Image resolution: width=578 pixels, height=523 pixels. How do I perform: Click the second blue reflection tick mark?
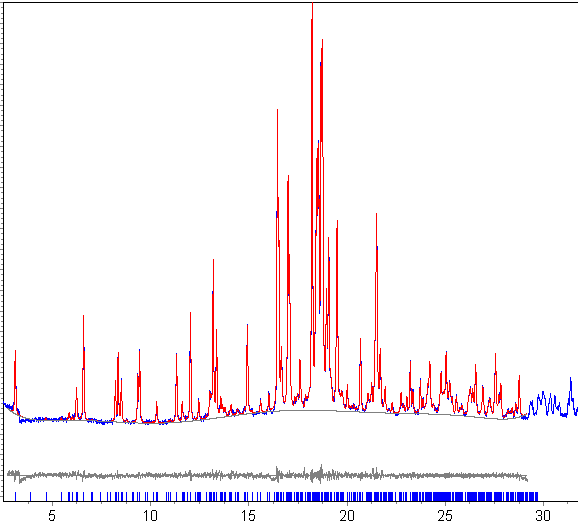point(30,496)
